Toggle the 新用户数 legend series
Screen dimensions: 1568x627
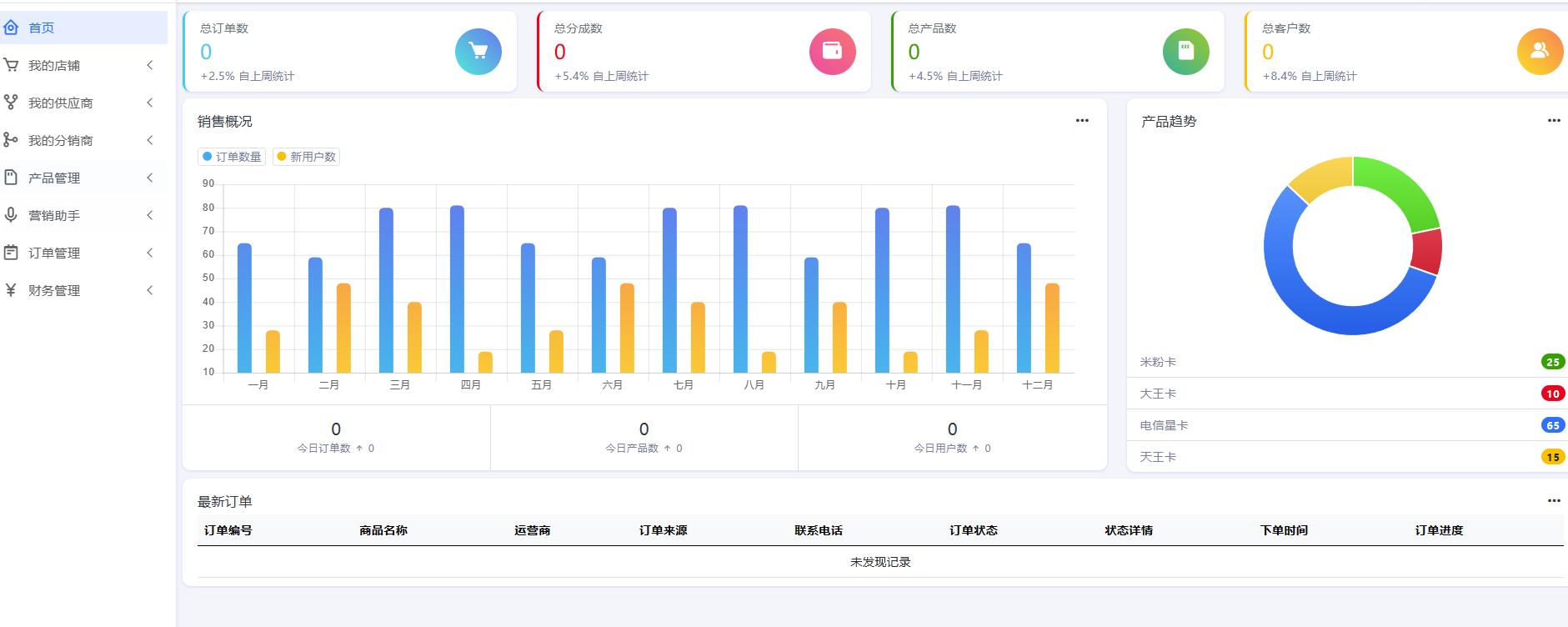306,157
